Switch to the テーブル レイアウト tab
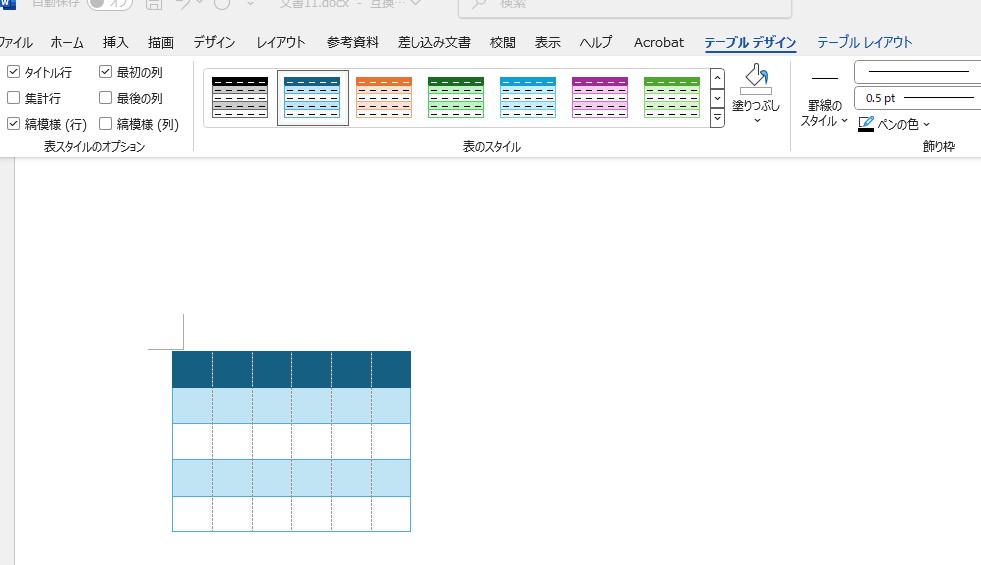Image resolution: width=981 pixels, height=565 pixels. 864,42
